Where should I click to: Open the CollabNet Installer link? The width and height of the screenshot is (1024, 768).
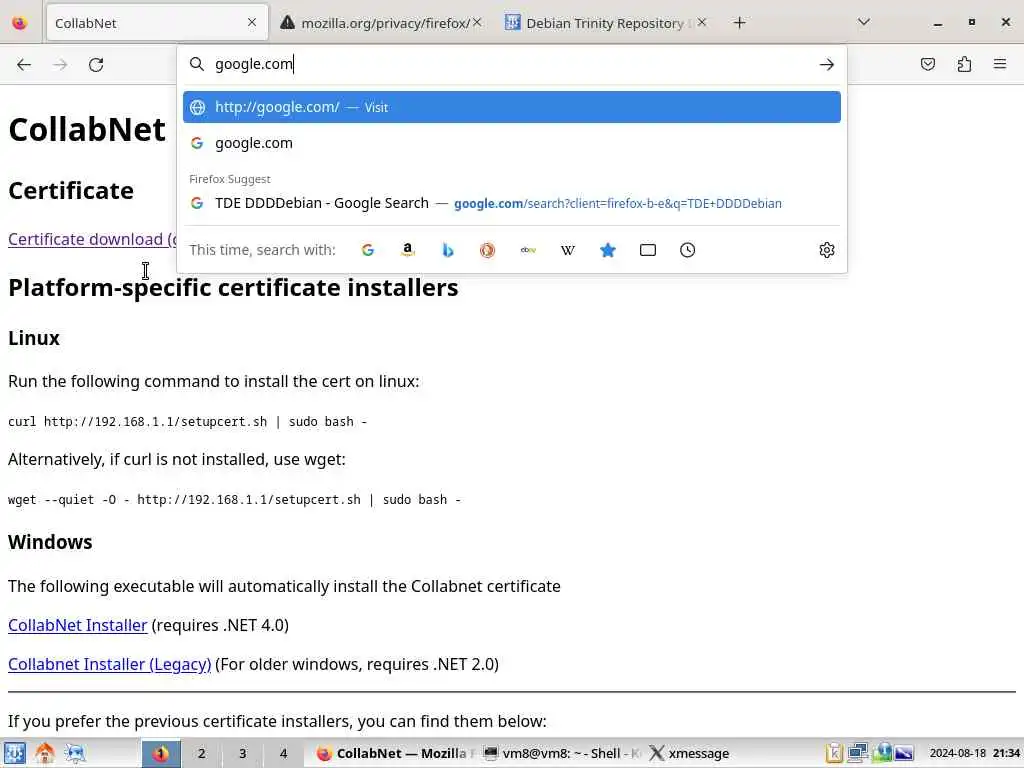point(78,625)
